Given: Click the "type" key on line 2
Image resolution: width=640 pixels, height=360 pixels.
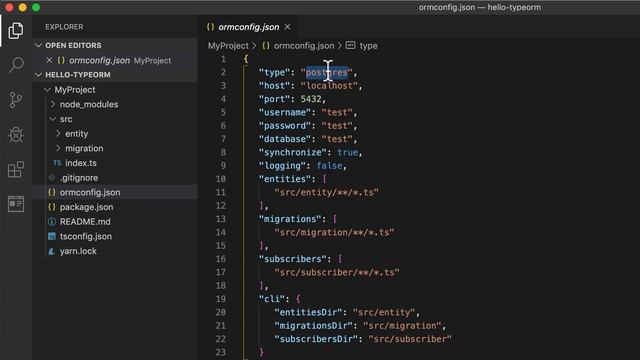Looking at the screenshot, I should coord(274,72).
